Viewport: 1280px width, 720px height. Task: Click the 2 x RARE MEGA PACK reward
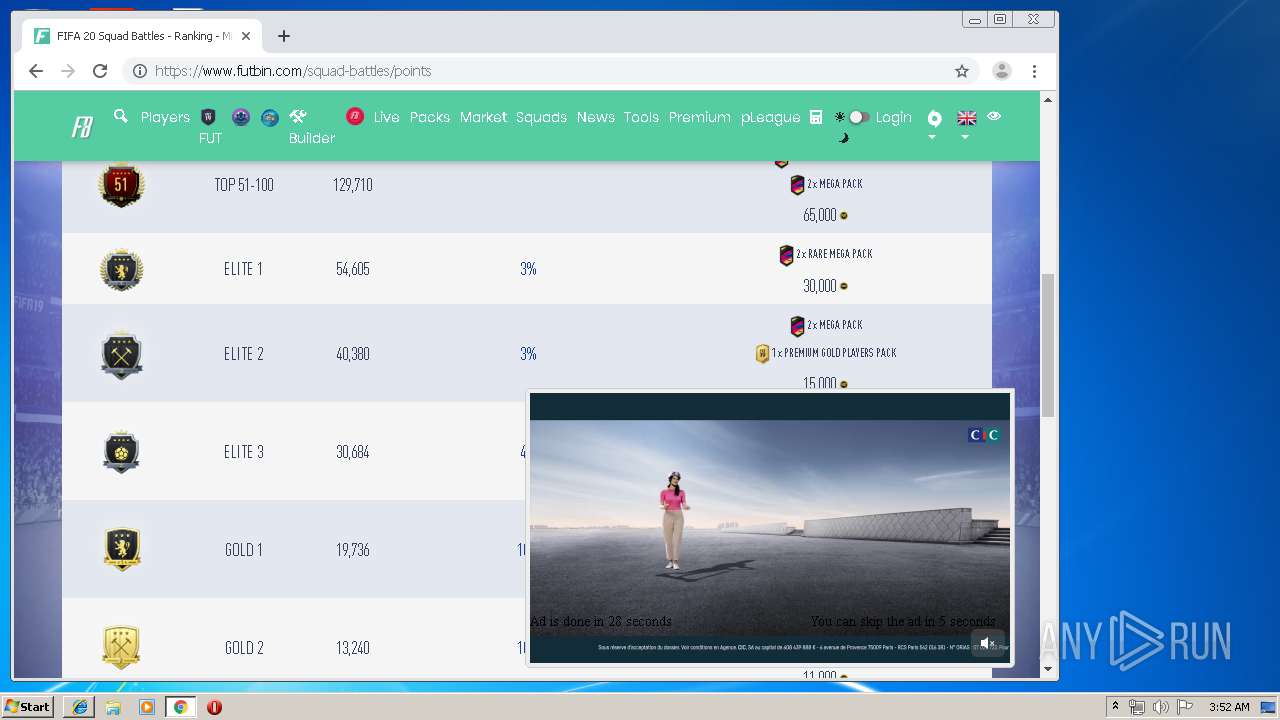826,255
